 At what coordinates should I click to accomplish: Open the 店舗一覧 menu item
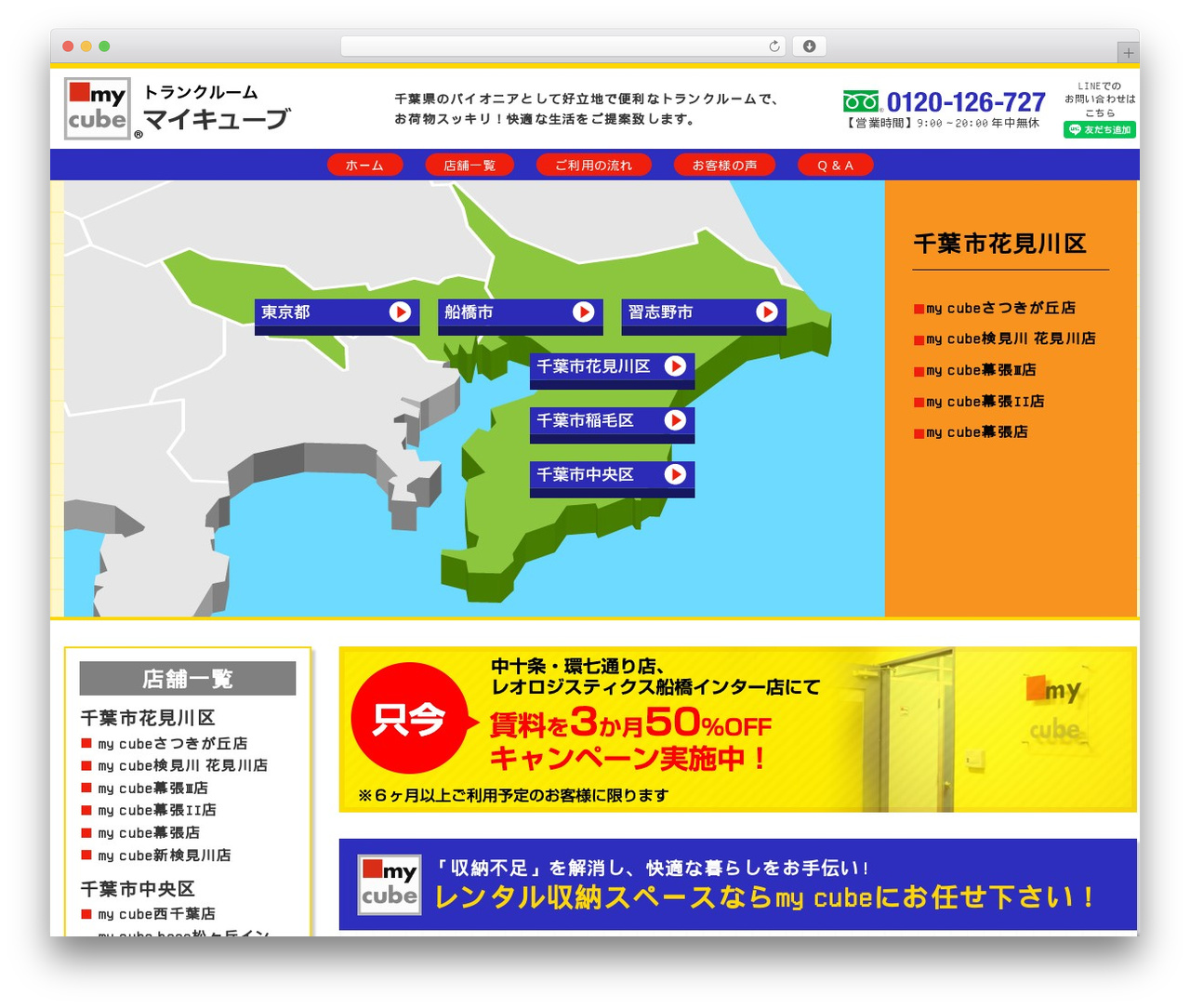click(x=469, y=165)
